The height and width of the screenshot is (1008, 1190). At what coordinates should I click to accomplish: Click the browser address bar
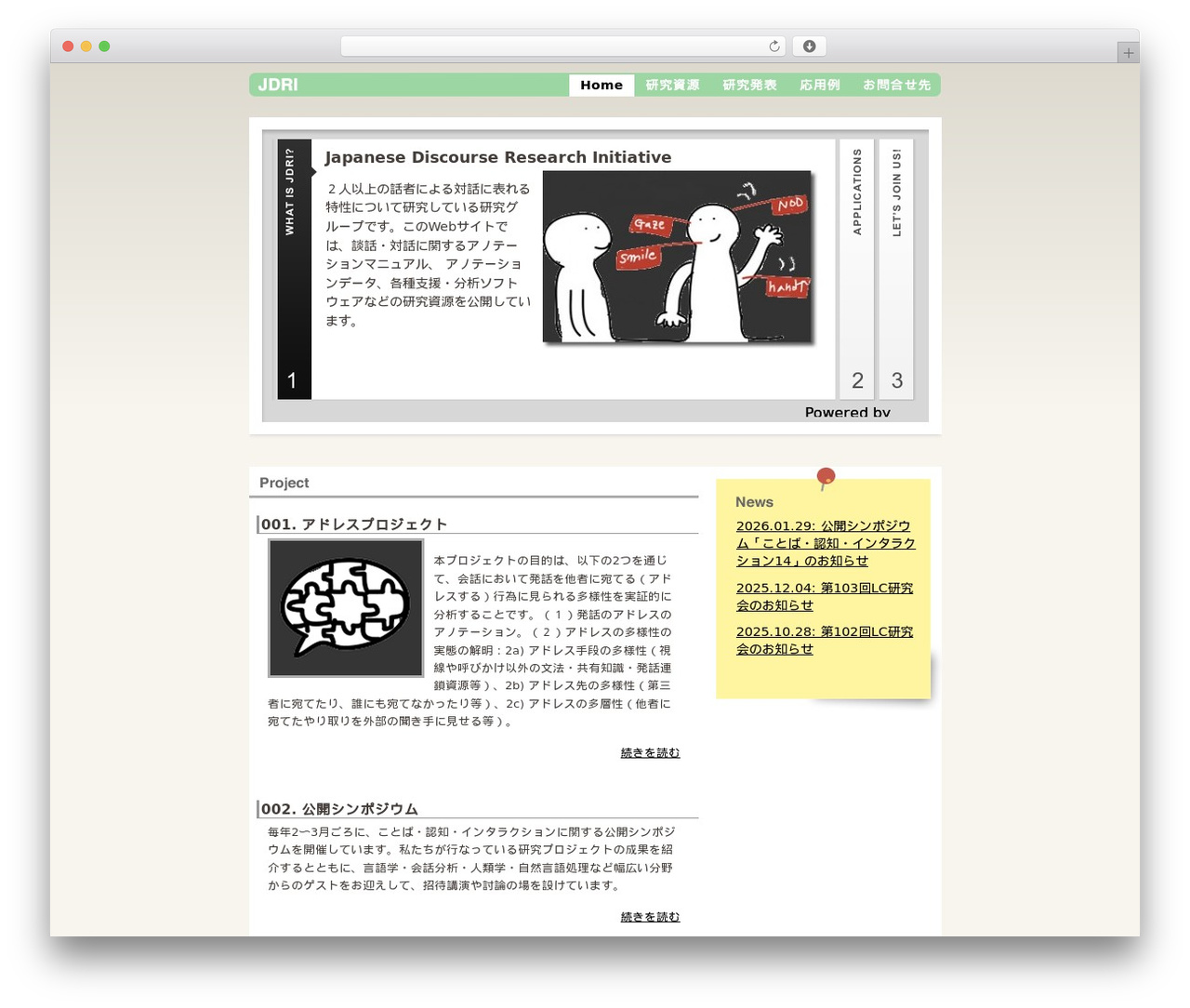tap(562, 46)
